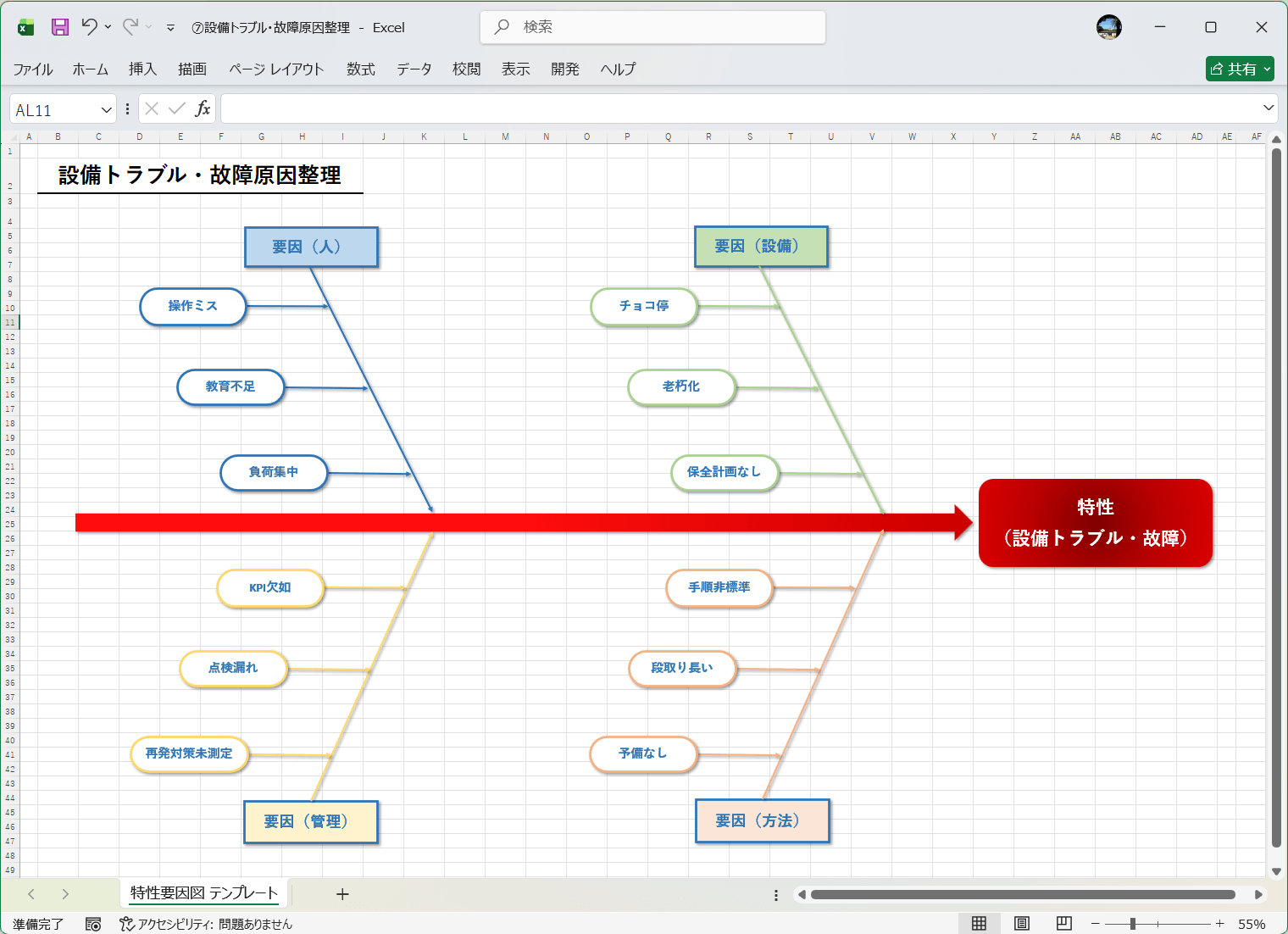Select the Normal view icon
1288x934 pixels.
click(x=980, y=923)
